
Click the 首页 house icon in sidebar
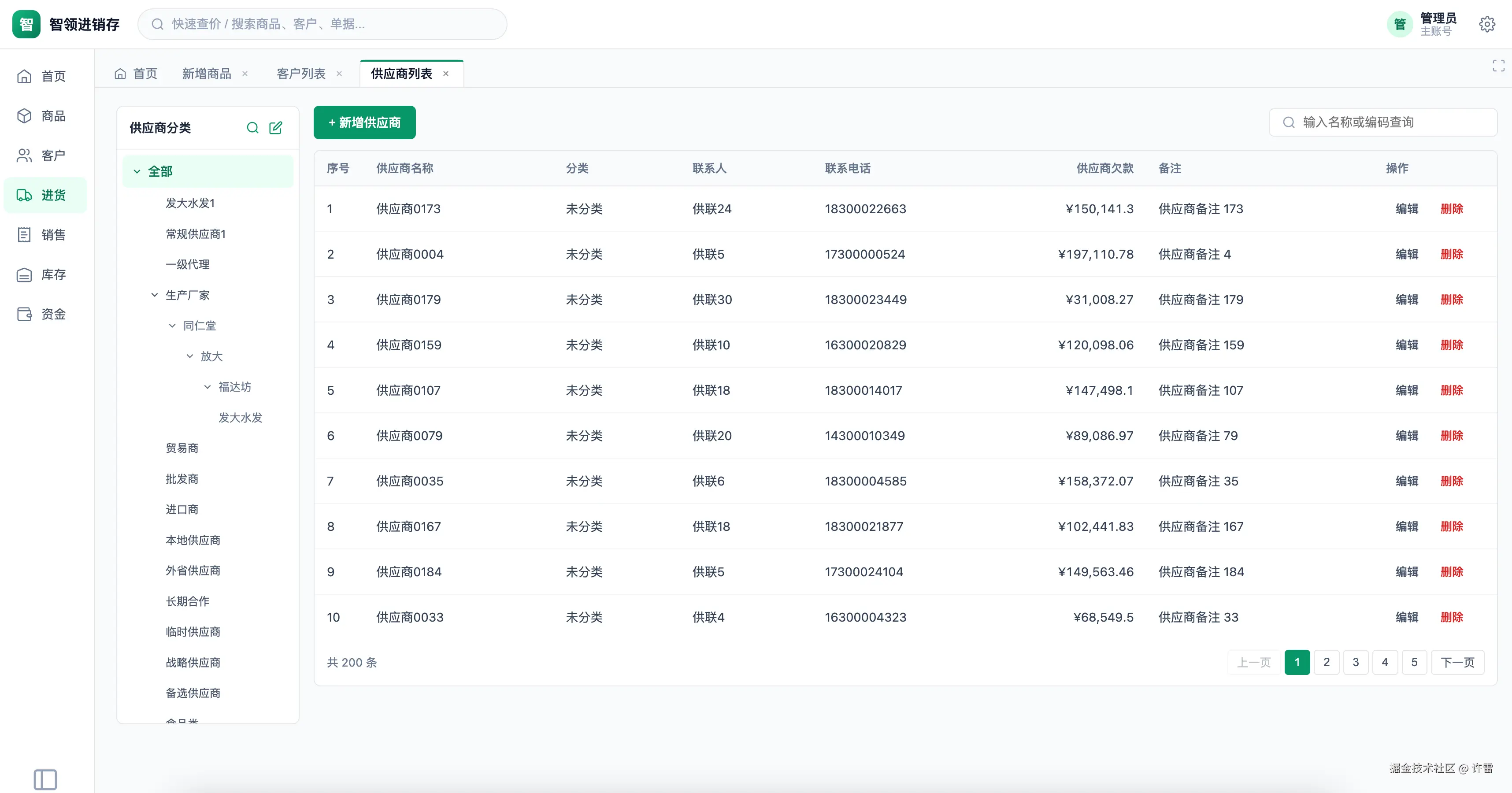(x=24, y=76)
